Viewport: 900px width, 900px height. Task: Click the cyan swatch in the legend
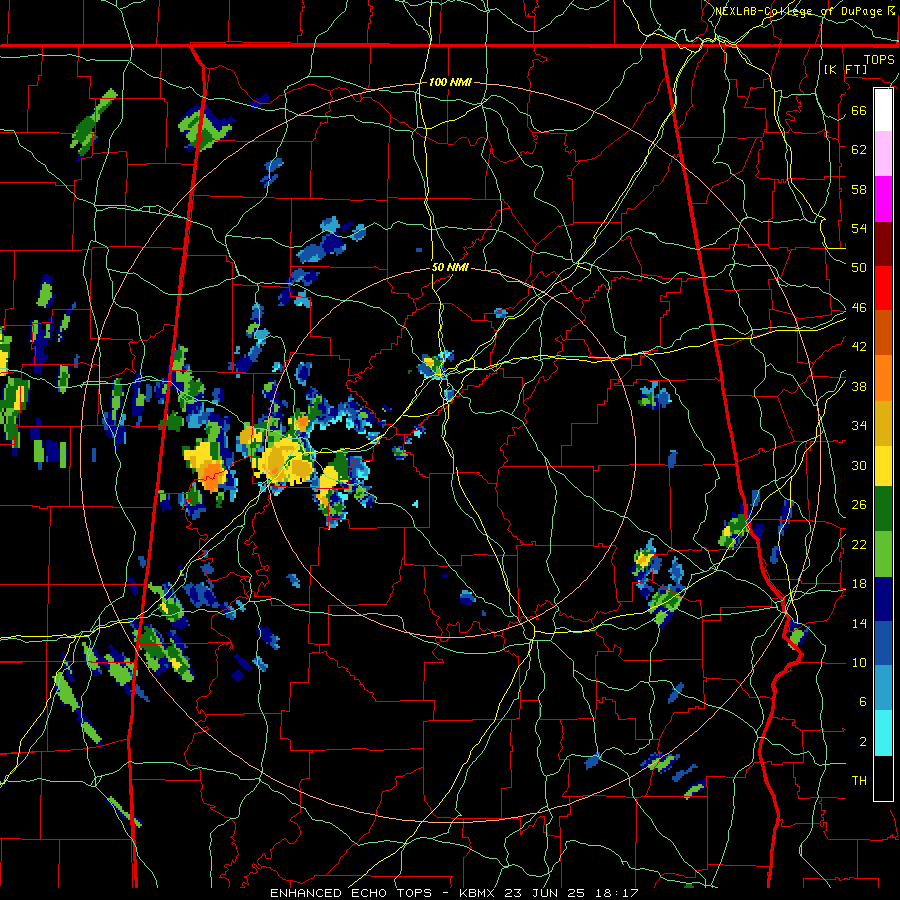[x=883, y=733]
